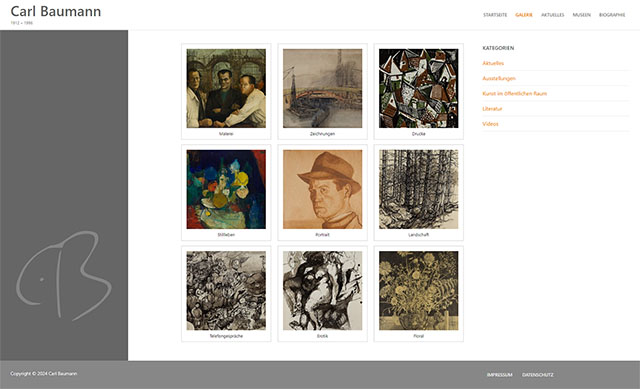The height and width of the screenshot is (389, 640).
Task: Open the Floral bouquet thumbnail
Action: pyautogui.click(x=419, y=291)
